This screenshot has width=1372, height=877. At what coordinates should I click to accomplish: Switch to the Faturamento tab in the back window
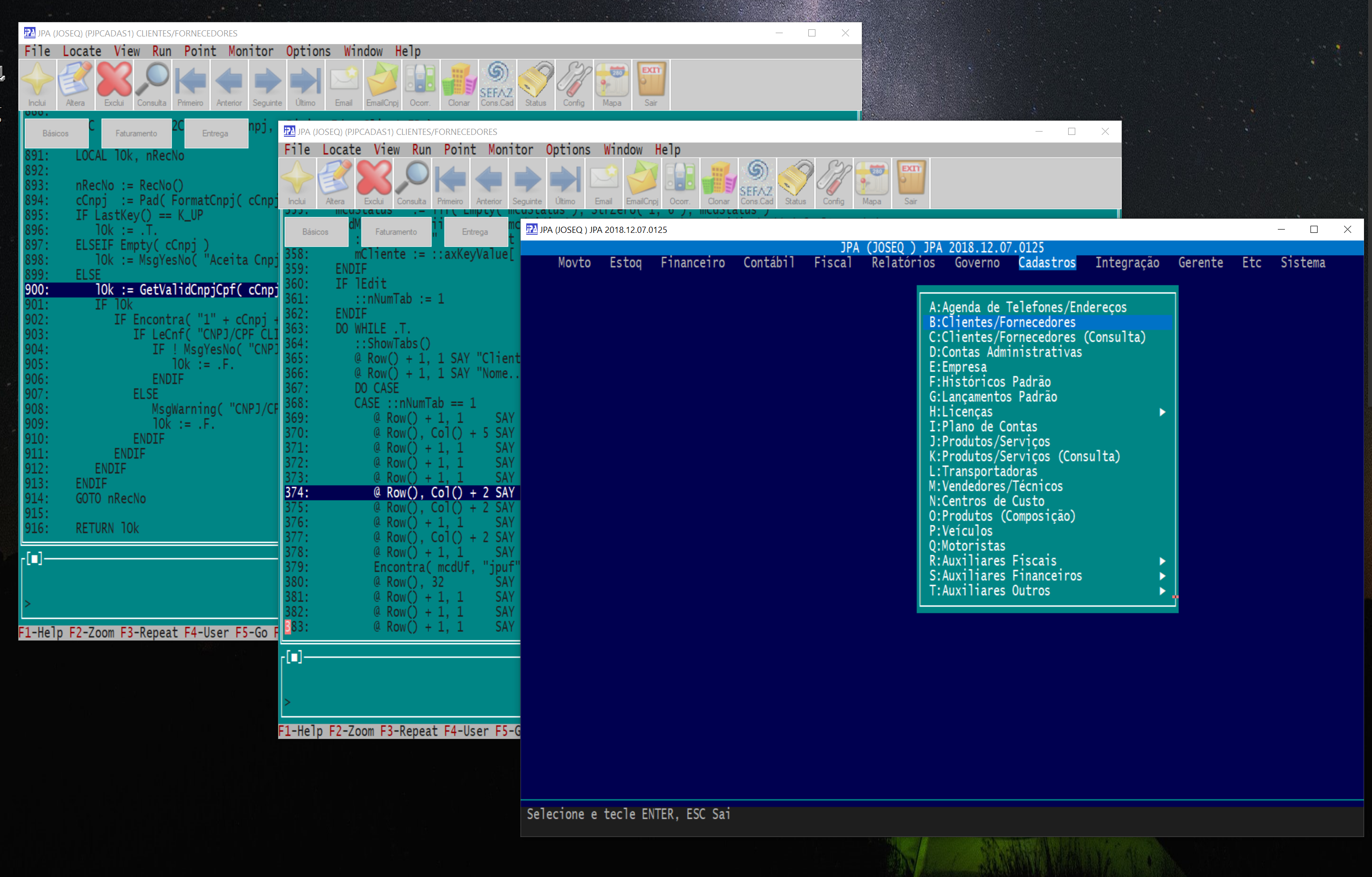136,133
